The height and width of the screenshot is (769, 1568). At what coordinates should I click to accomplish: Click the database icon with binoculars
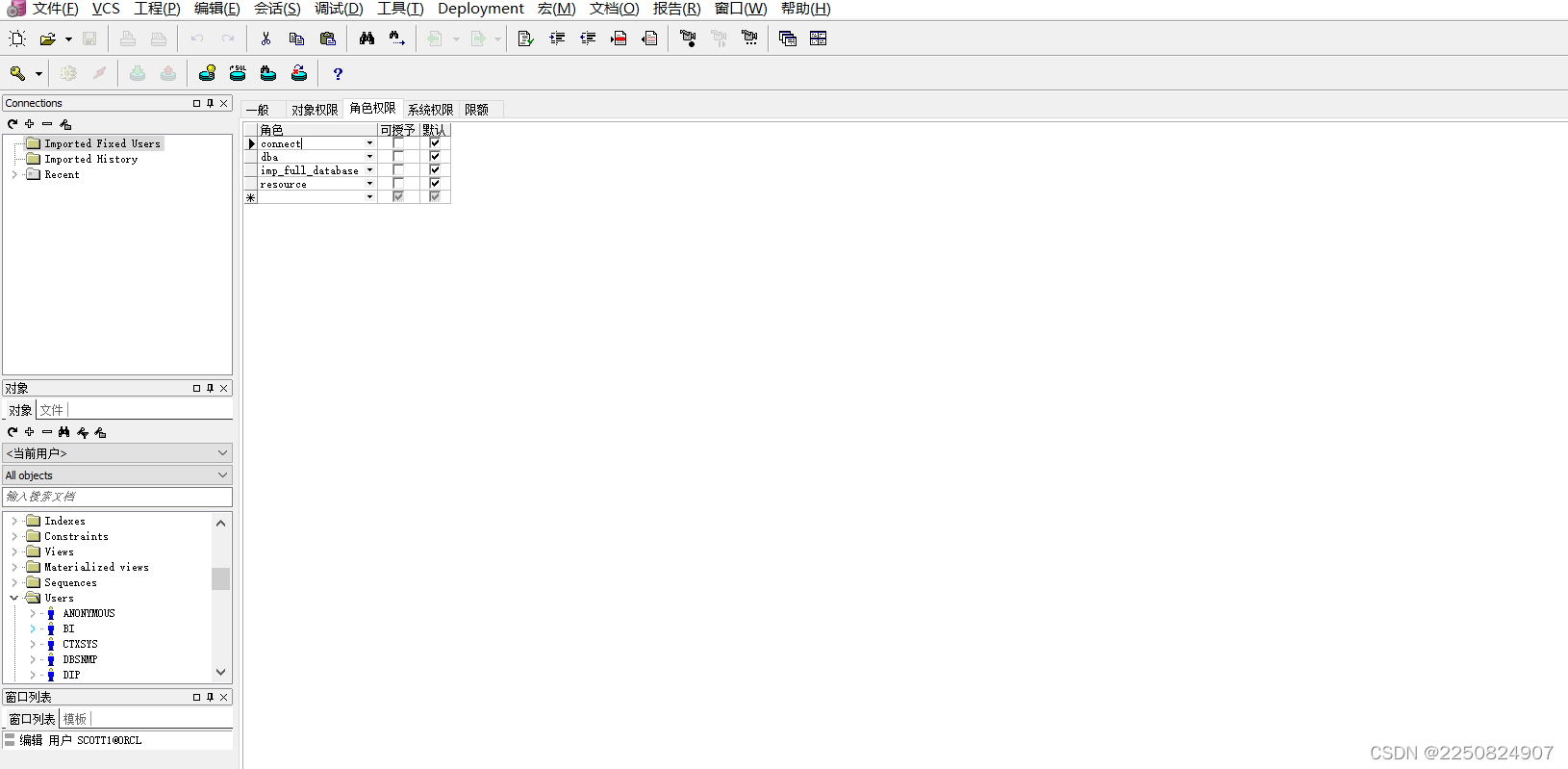point(268,73)
